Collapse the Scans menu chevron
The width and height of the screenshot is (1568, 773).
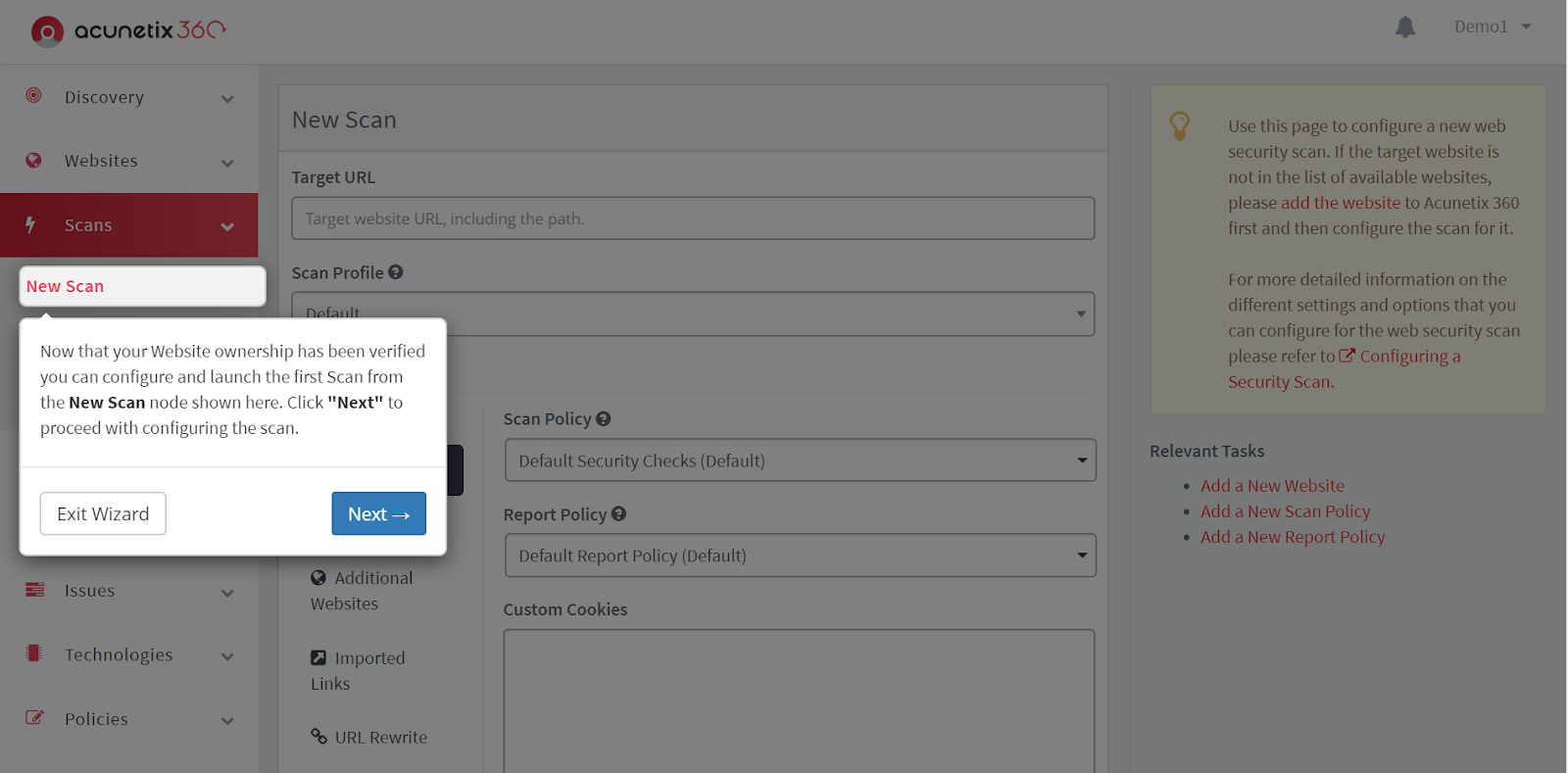[x=227, y=226]
